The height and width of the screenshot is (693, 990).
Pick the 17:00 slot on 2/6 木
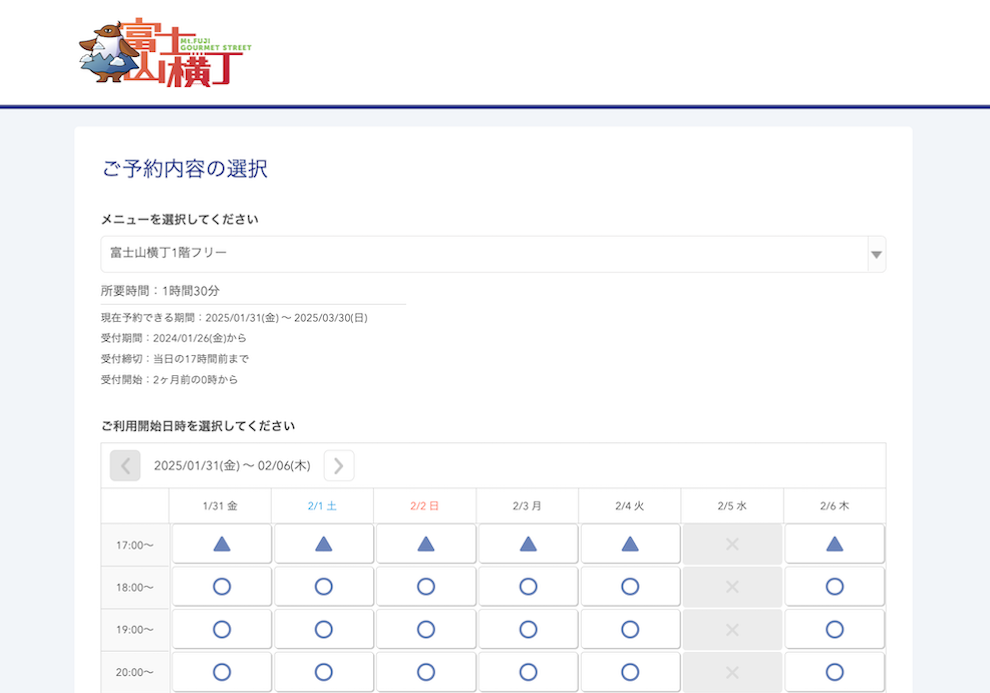click(x=834, y=544)
